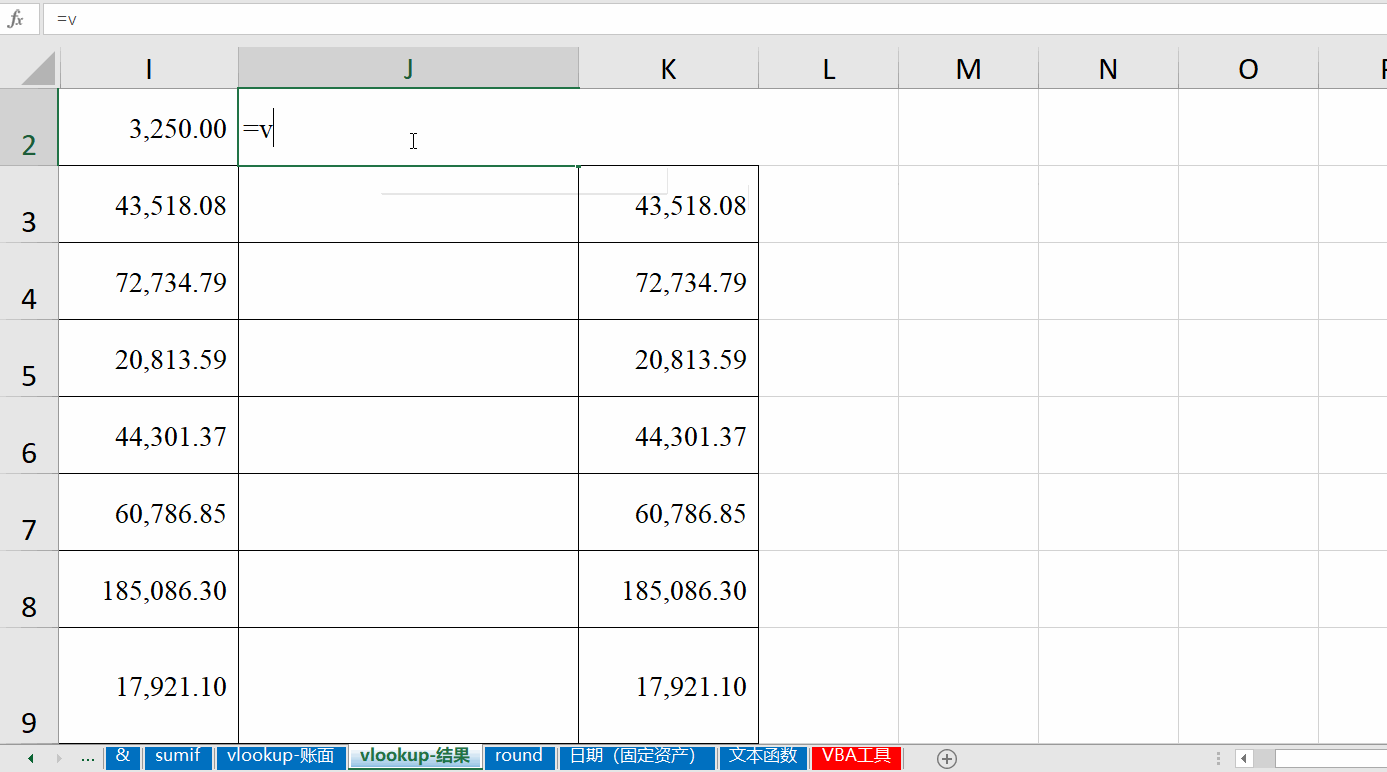This screenshot has width=1387, height=772.
Task: Select column I header
Action: 149,69
